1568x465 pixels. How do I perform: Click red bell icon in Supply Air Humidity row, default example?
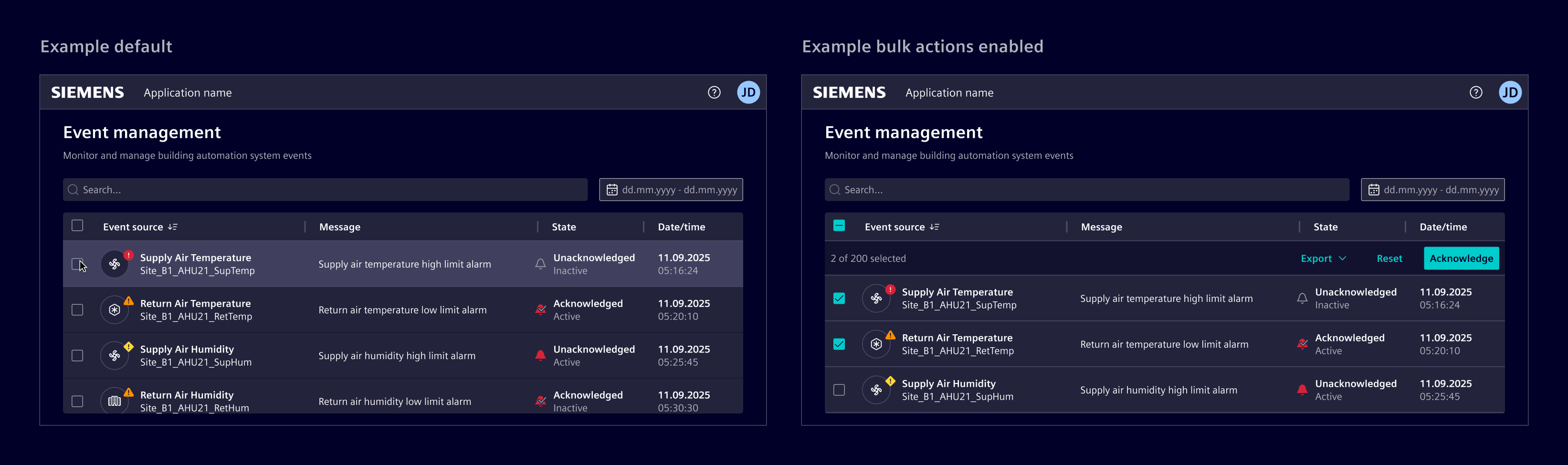tap(540, 356)
